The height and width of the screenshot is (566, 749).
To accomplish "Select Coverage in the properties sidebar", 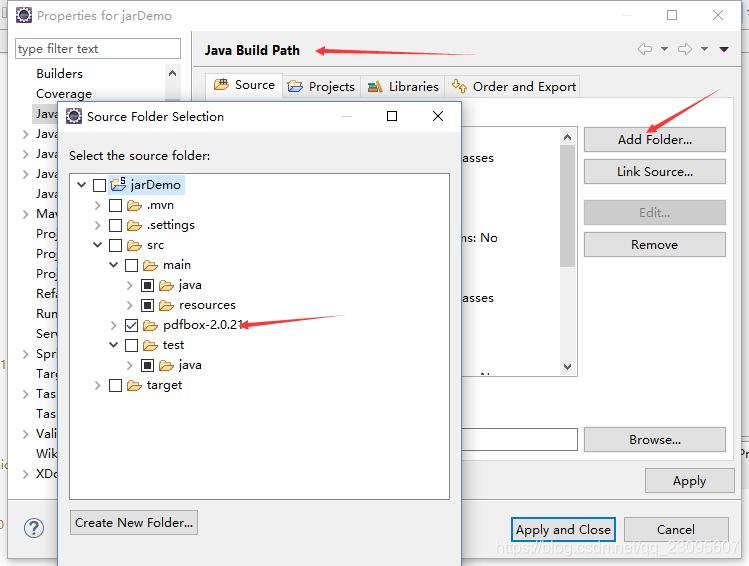I will point(64,94).
